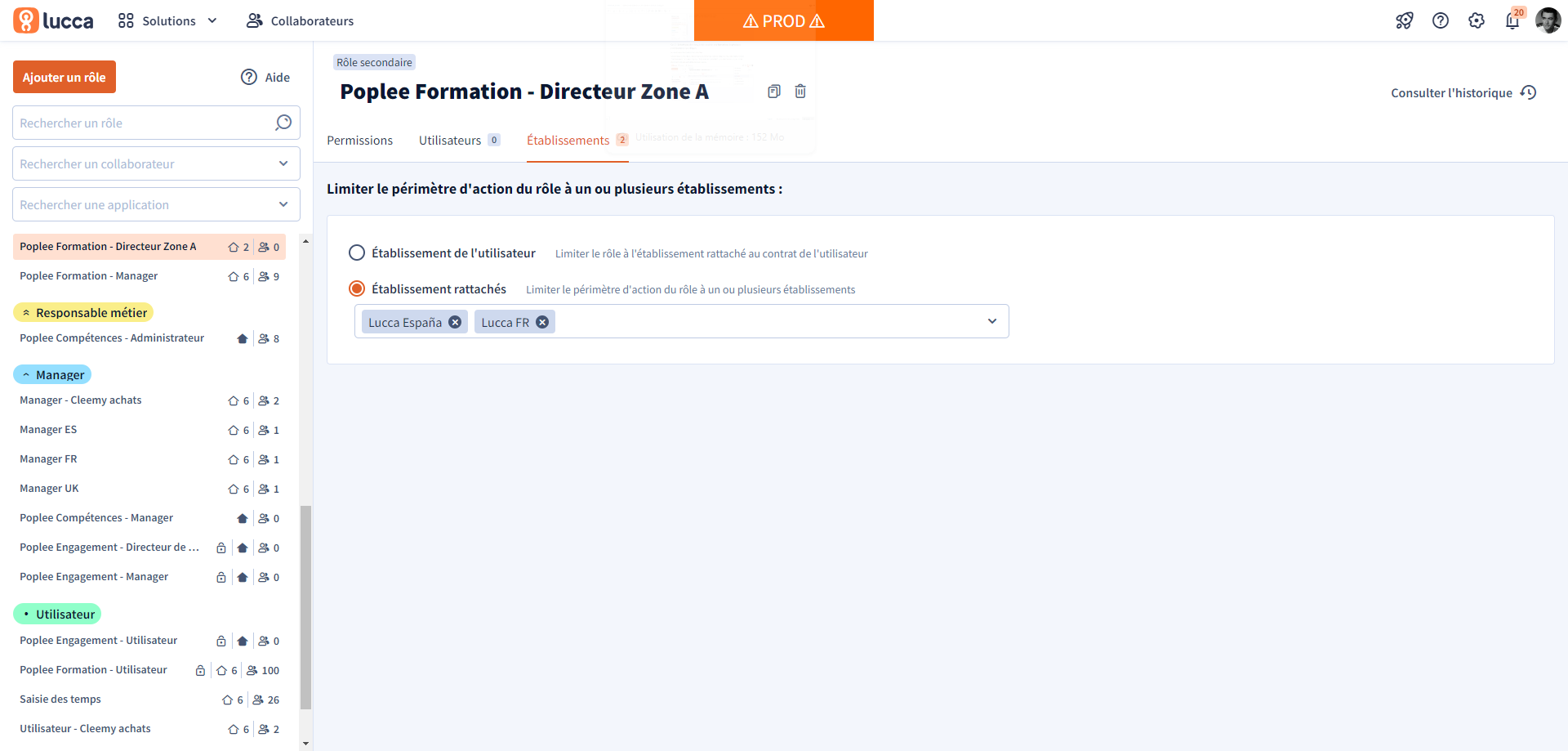1568x751 pixels.
Task: Click the search magnifier in role search
Action: [x=283, y=123]
